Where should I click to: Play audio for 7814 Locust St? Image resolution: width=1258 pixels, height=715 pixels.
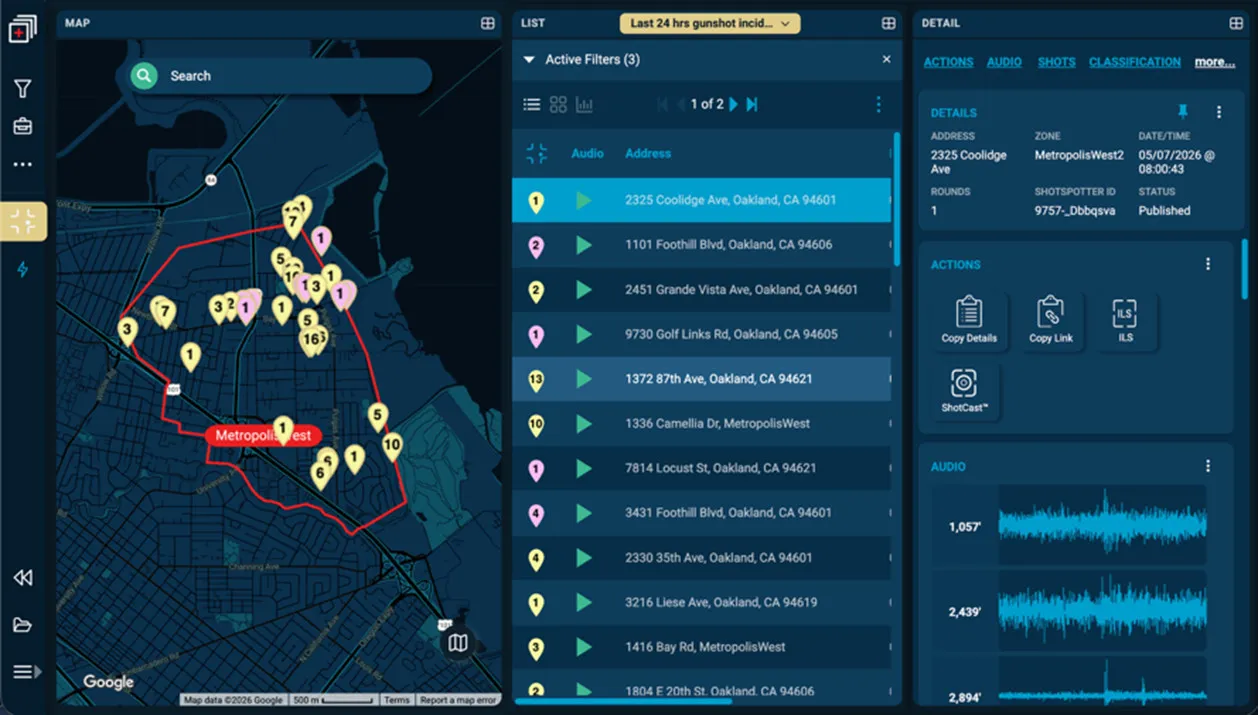(584, 469)
